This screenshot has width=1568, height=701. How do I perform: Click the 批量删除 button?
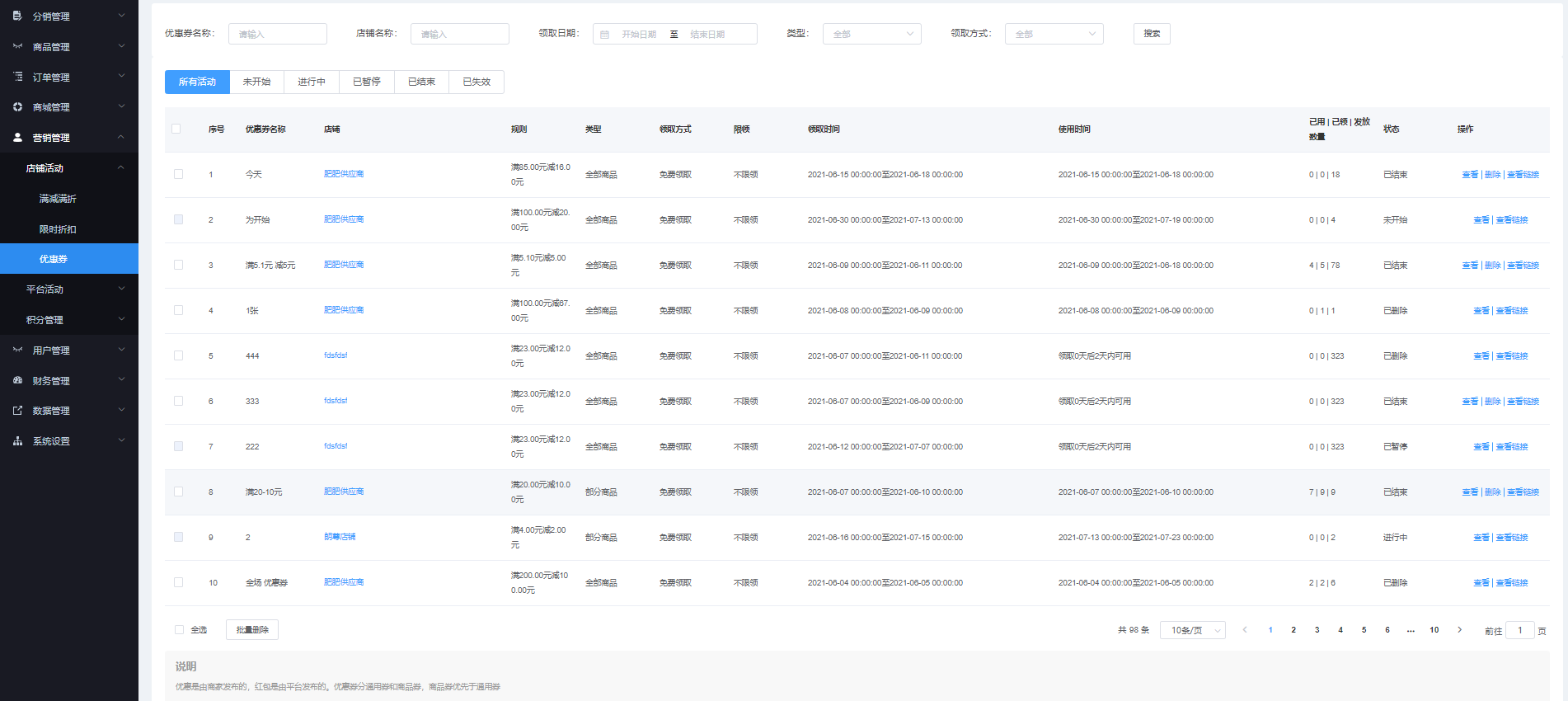(252, 630)
